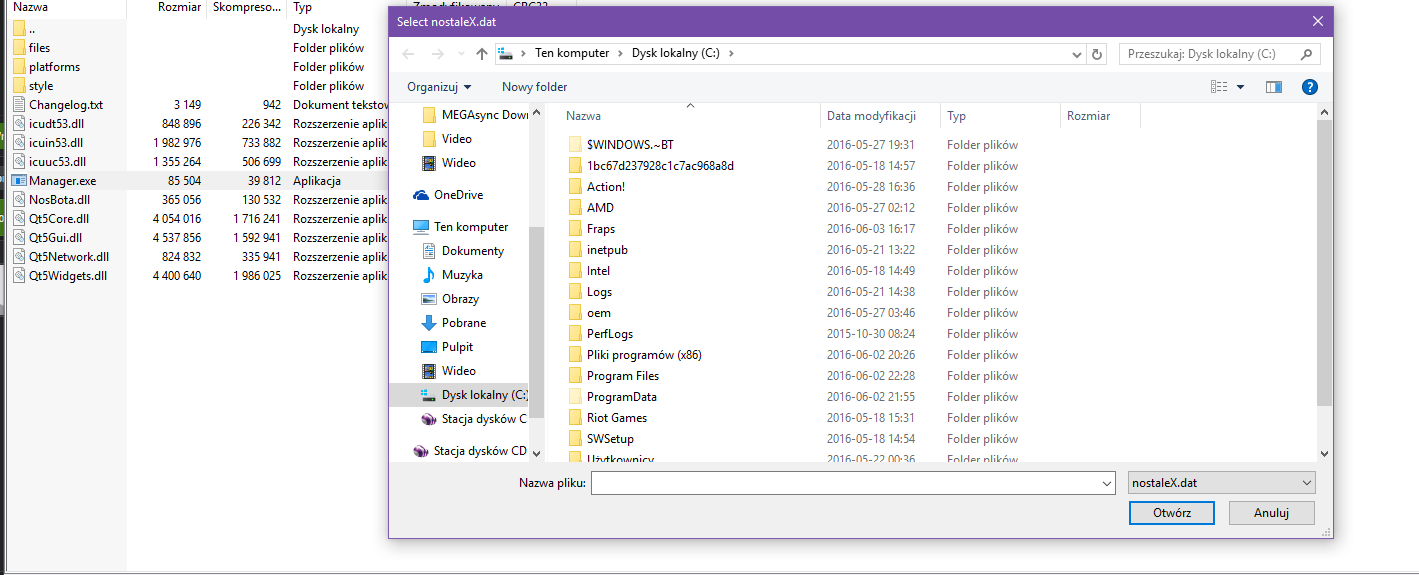Click the Back navigation arrow in dialog

tap(408, 54)
